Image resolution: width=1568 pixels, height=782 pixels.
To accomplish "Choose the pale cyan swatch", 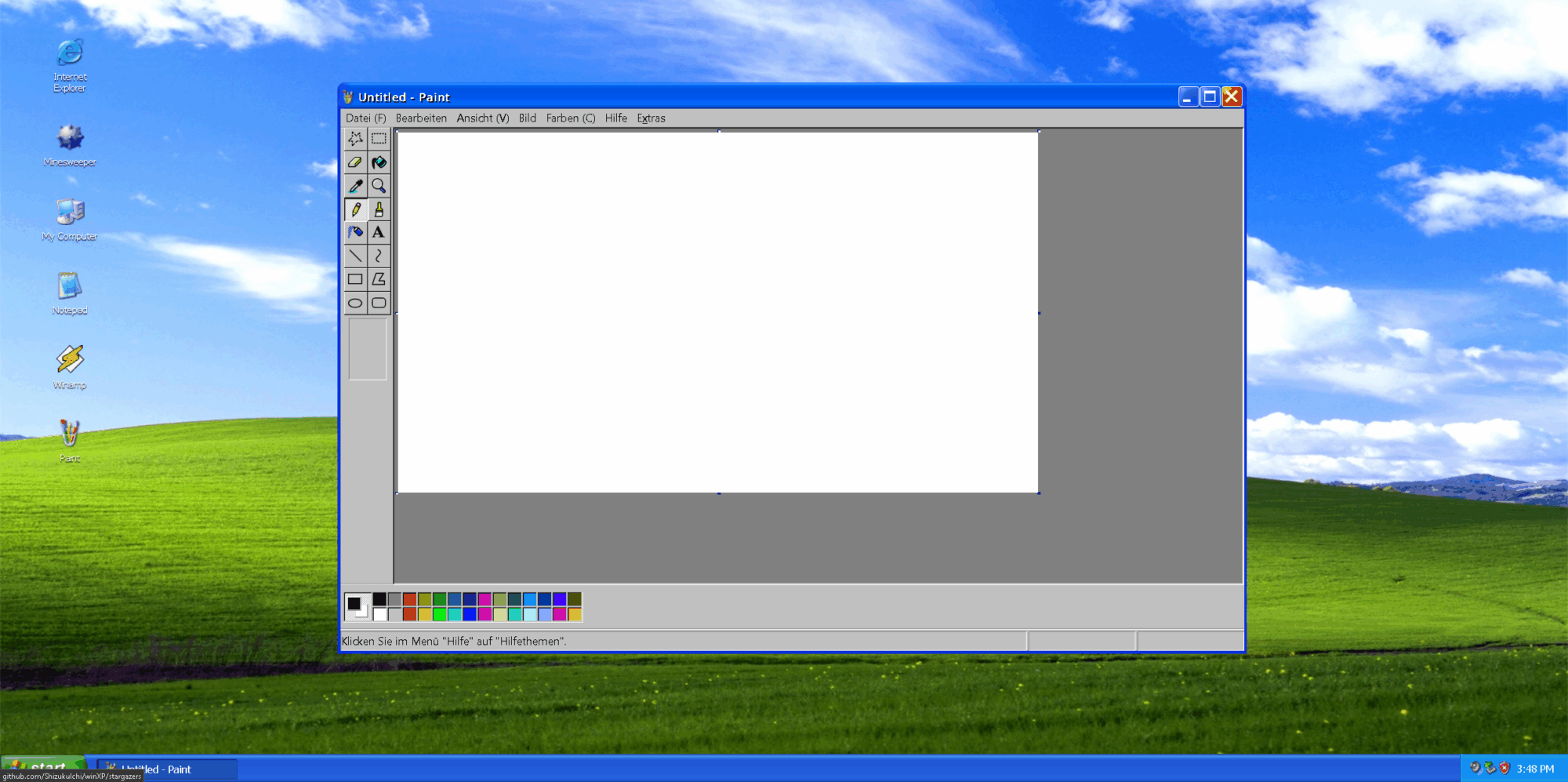I will pos(530,614).
